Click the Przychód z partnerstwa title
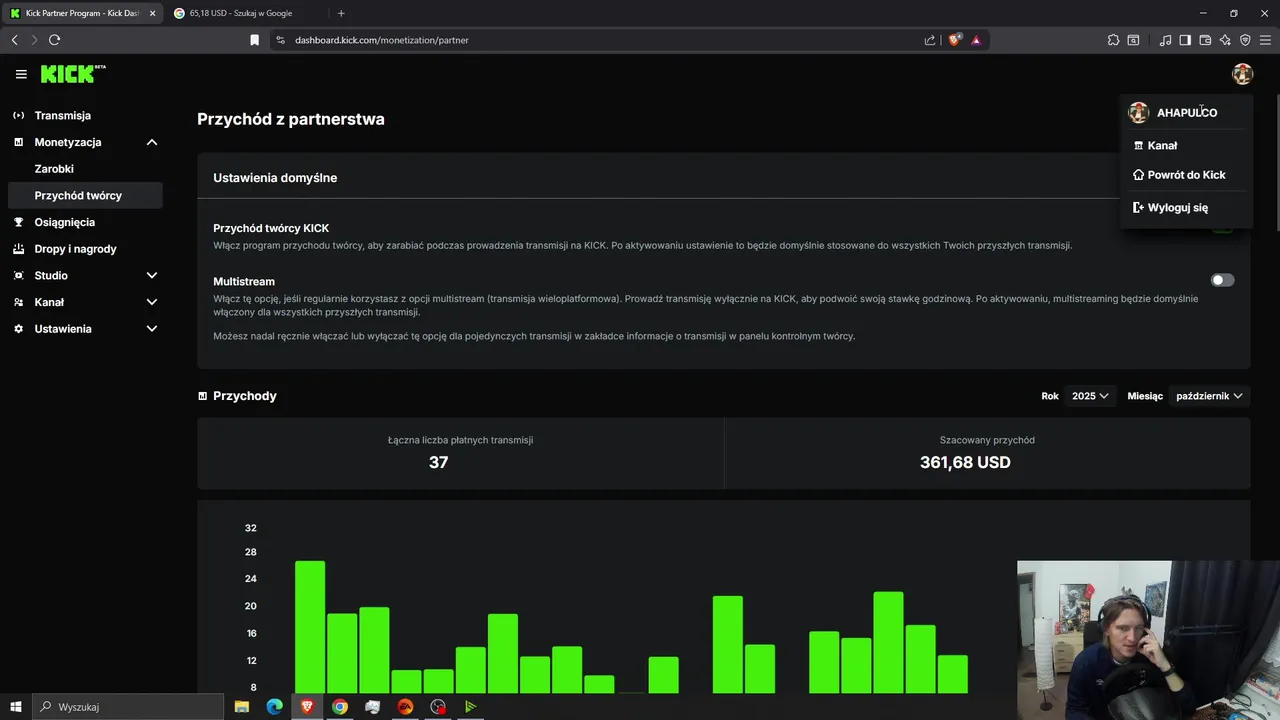The width and height of the screenshot is (1280, 720). point(291,119)
